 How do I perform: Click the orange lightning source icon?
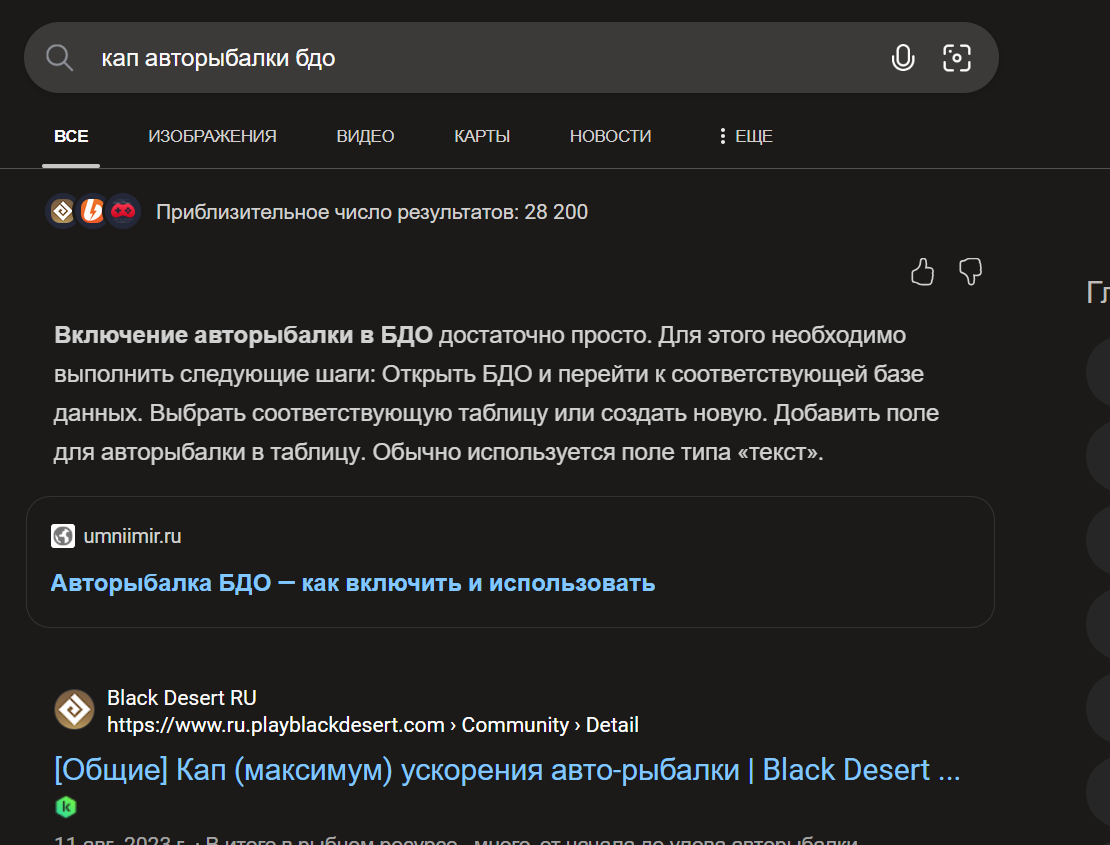click(x=93, y=211)
